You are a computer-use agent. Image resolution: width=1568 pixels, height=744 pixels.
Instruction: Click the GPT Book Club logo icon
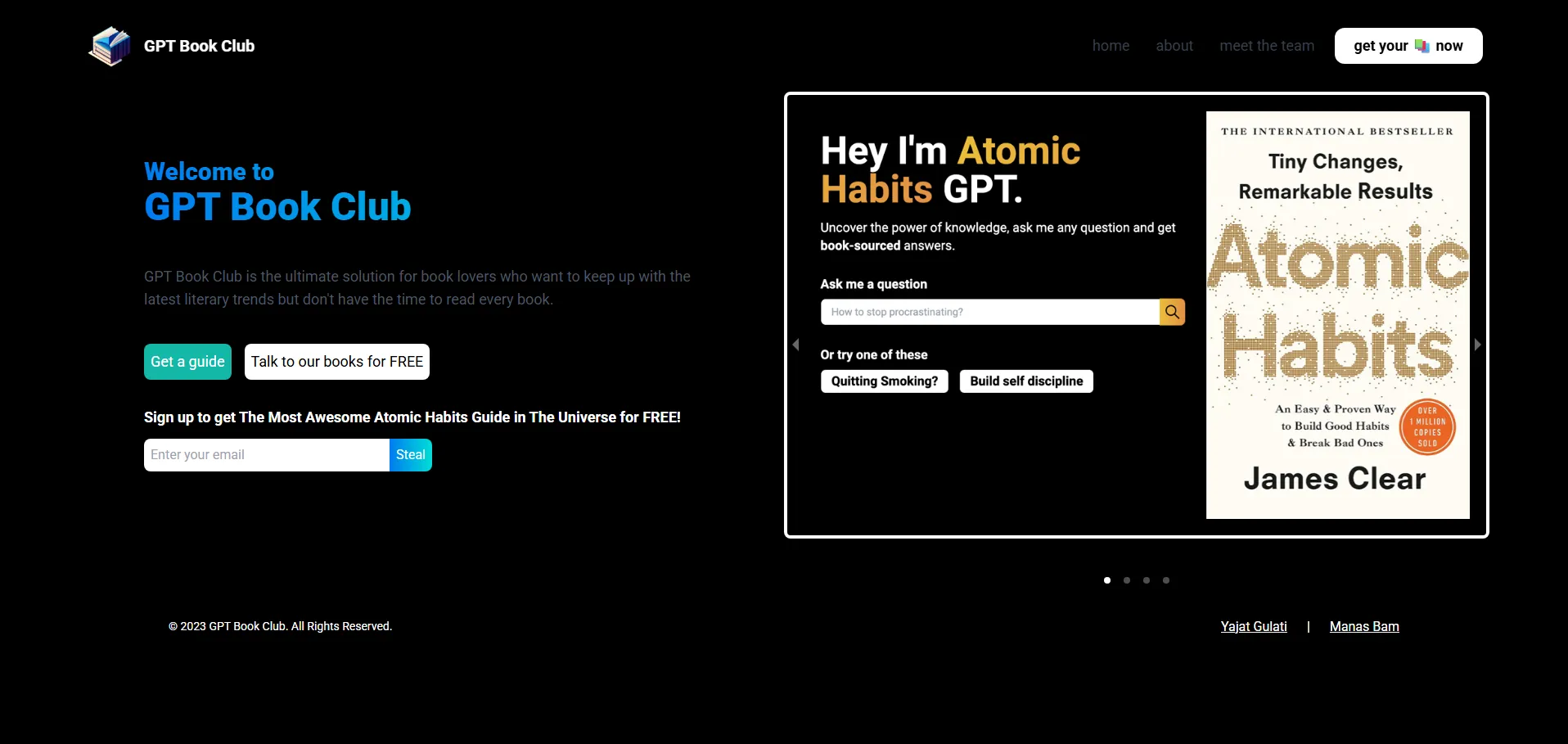click(x=110, y=46)
